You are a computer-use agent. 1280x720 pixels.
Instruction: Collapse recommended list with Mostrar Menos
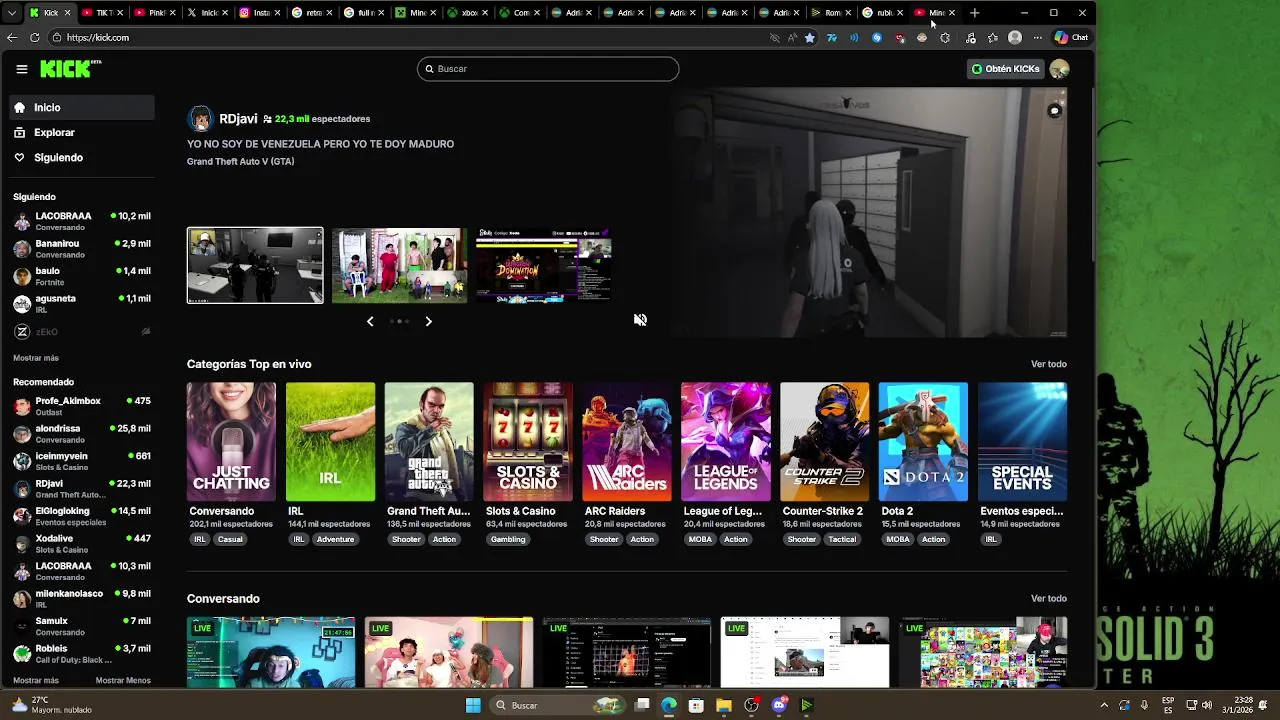[123, 681]
